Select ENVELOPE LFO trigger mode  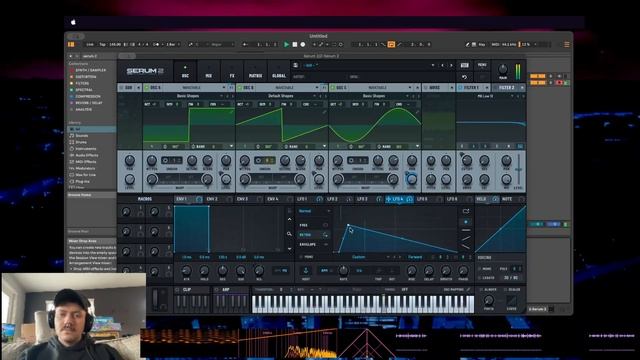314,244
